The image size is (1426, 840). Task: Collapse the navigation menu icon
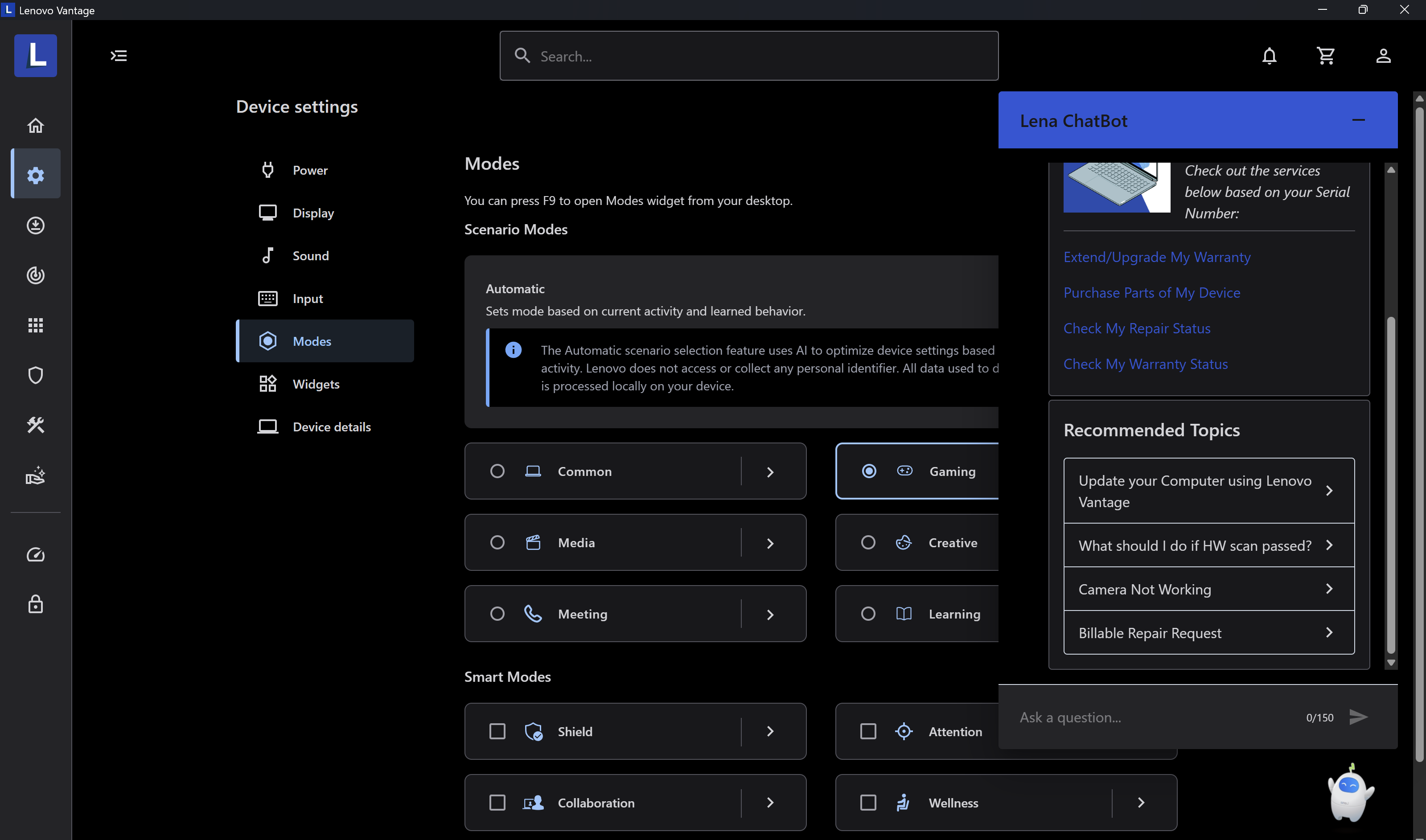[x=118, y=55]
